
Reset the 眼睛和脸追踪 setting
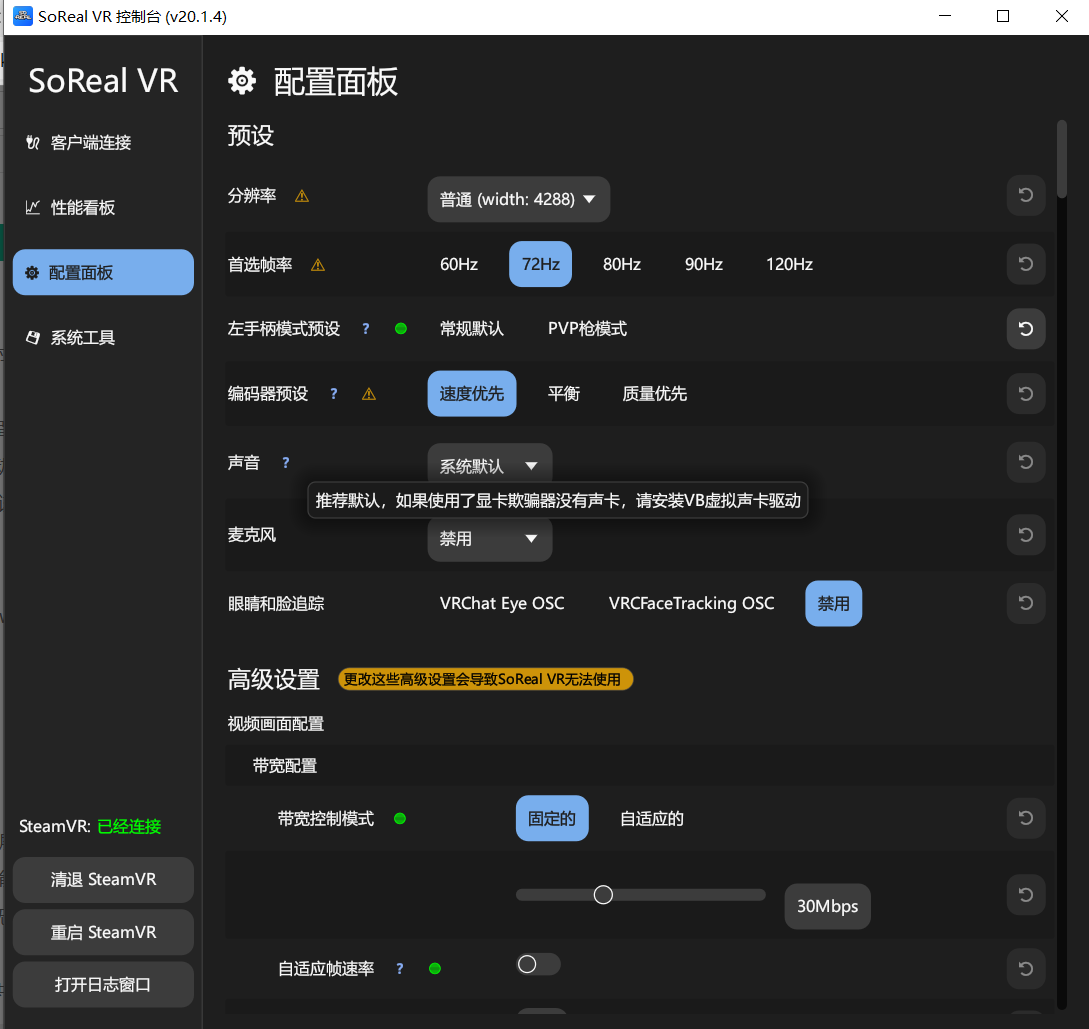[1026, 603]
